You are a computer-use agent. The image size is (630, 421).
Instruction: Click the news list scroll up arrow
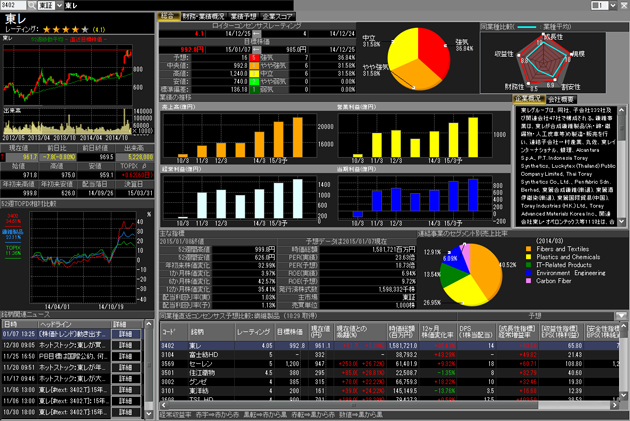click(149, 324)
